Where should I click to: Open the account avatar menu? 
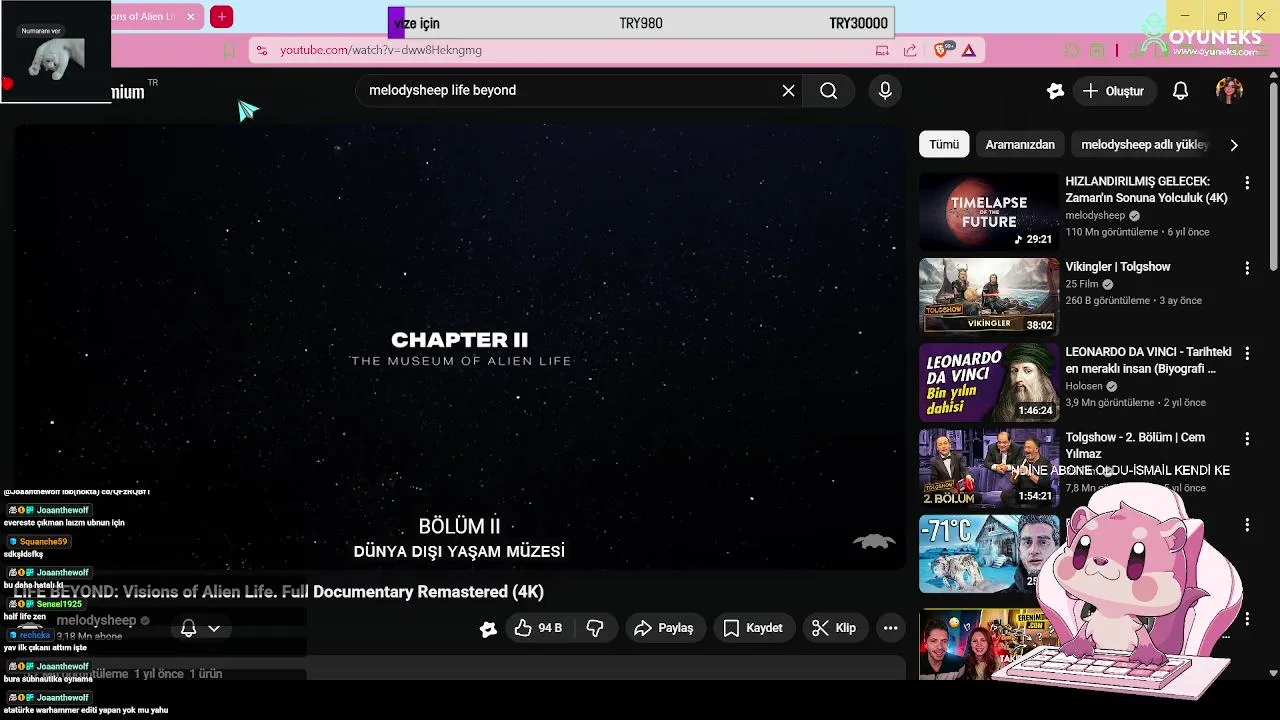point(1229,91)
